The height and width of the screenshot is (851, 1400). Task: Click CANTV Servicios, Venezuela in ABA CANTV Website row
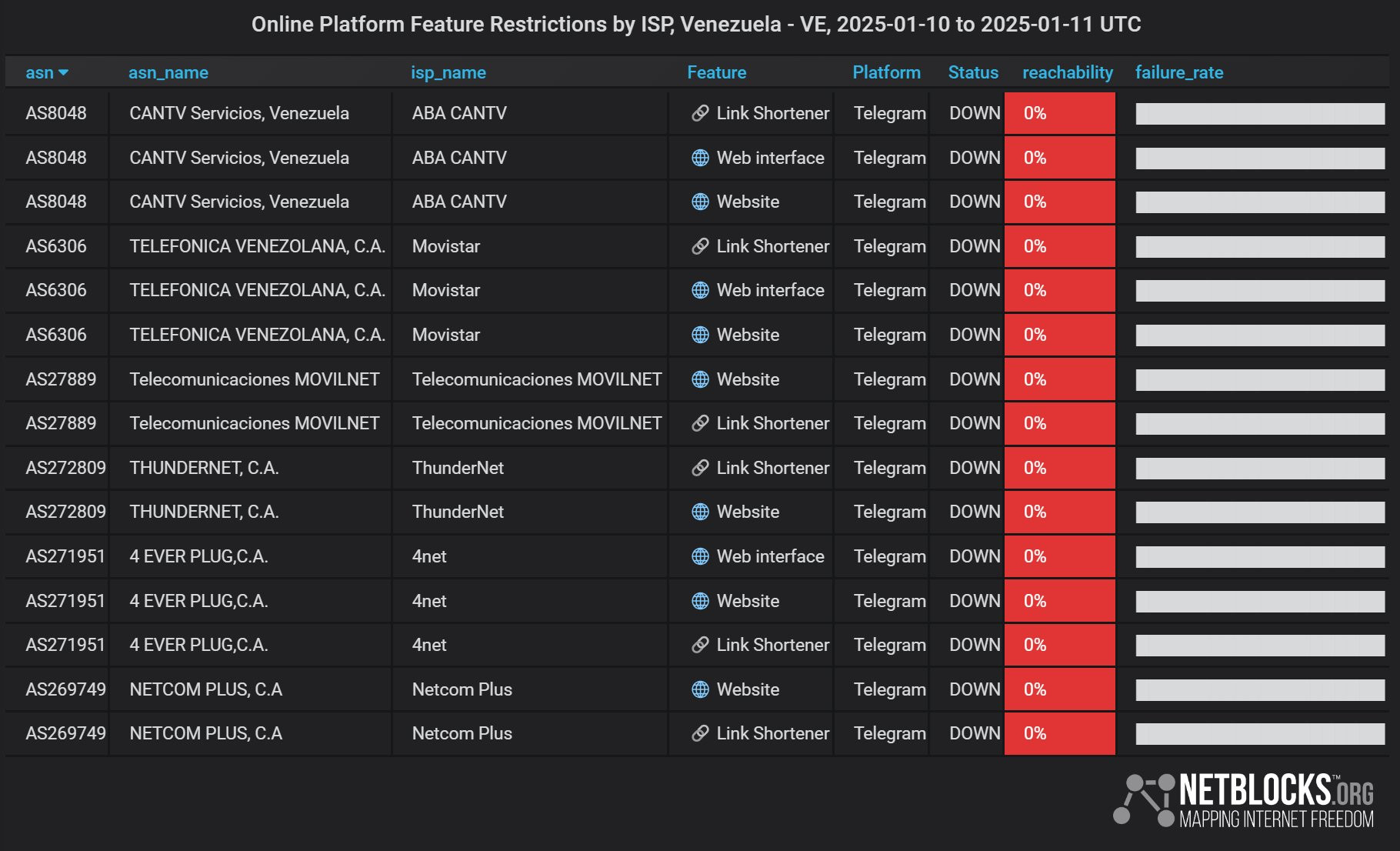tap(239, 202)
